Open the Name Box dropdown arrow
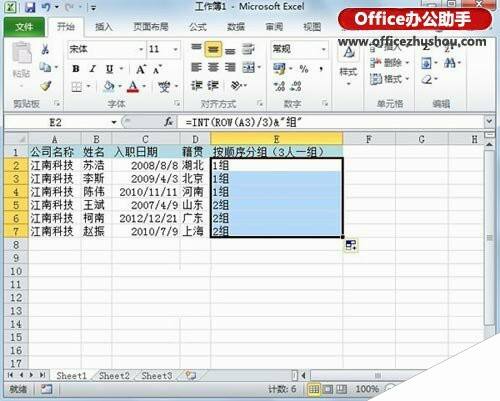 [x=114, y=122]
